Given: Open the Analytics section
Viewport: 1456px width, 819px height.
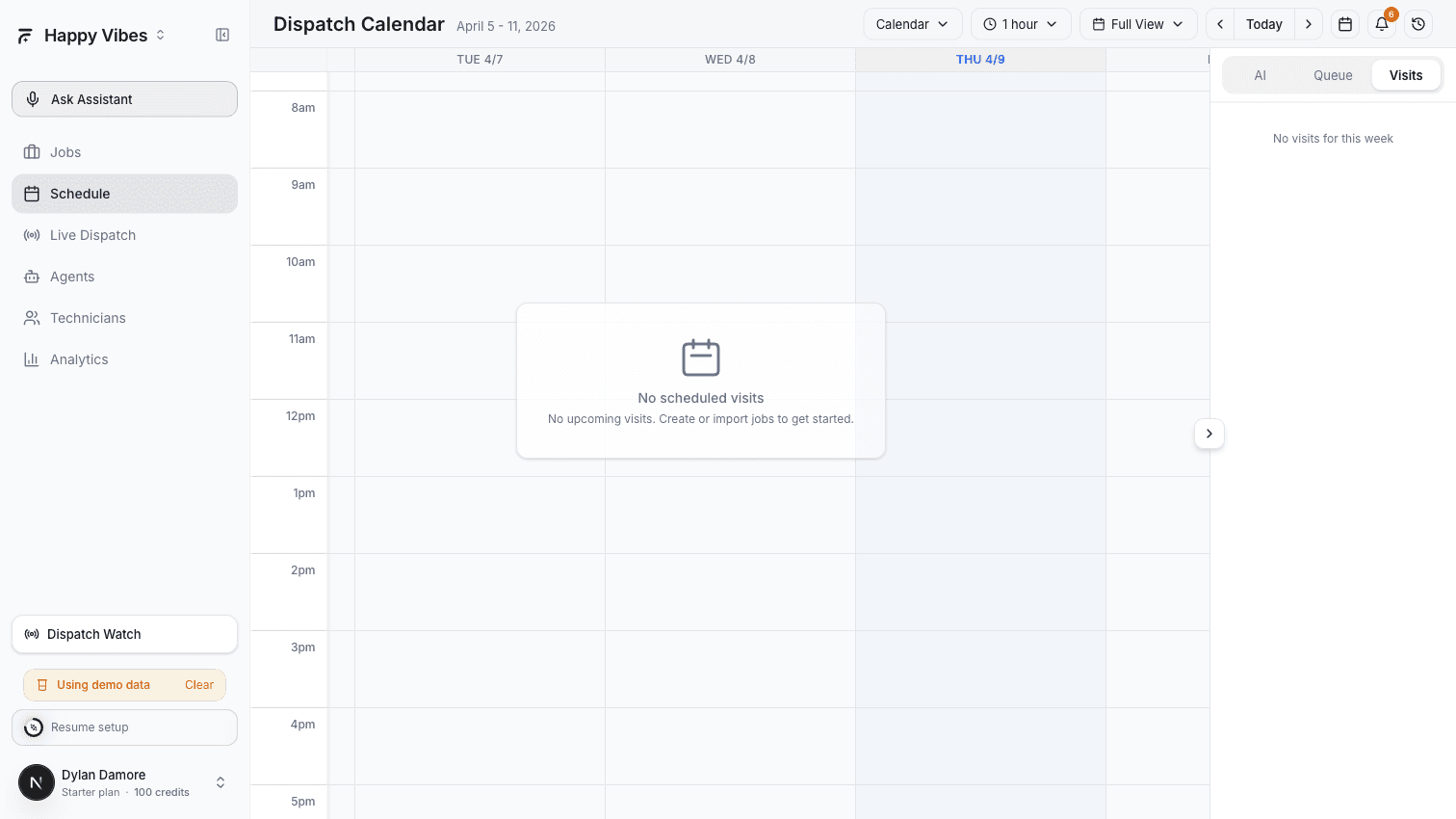Looking at the screenshot, I should 78,359.
